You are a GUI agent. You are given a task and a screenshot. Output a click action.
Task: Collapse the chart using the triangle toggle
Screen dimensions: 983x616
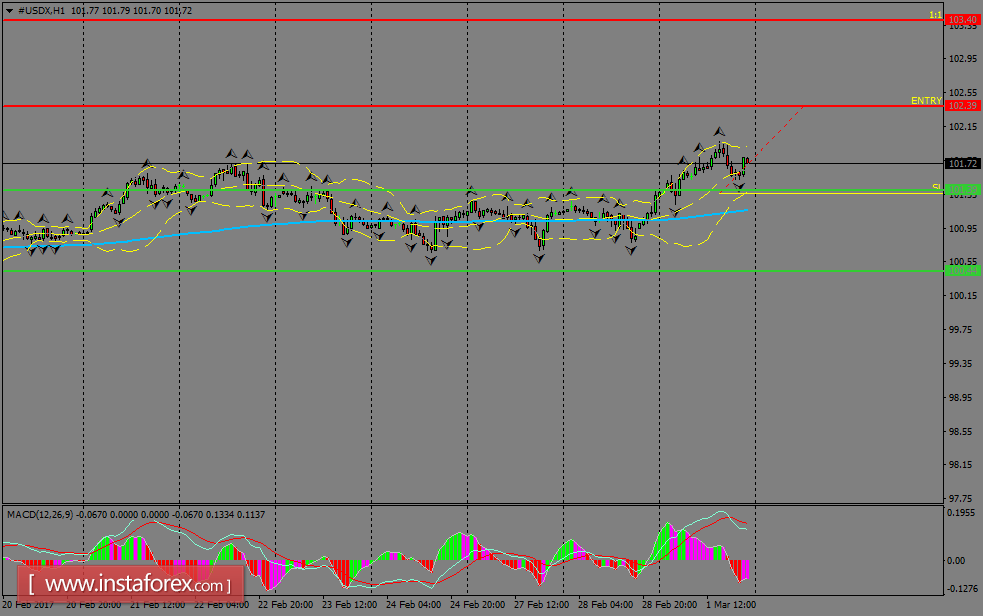pyautogui.click(x=9, y=9)
